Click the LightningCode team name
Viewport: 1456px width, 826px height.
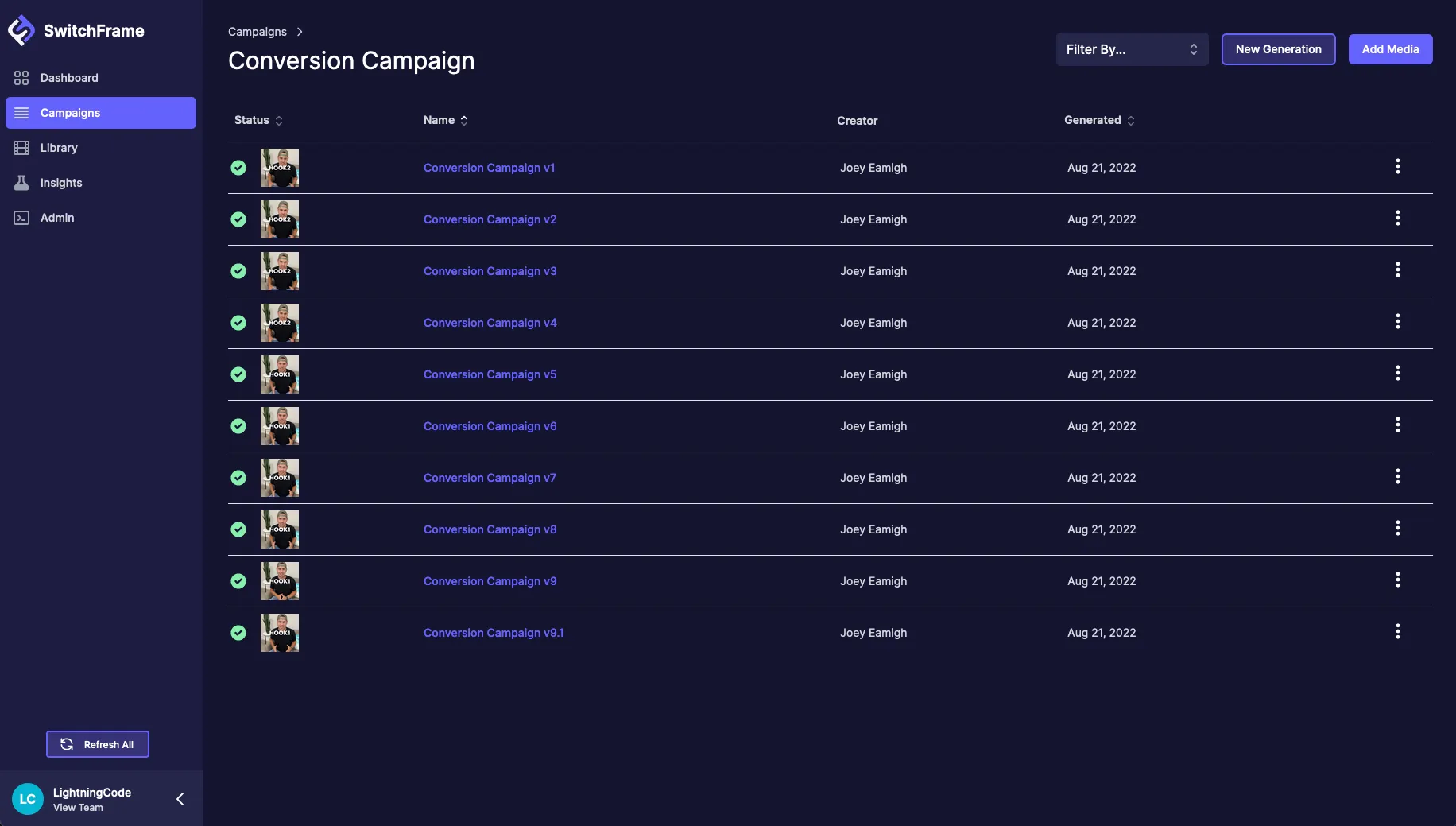[x=92, y=793]
